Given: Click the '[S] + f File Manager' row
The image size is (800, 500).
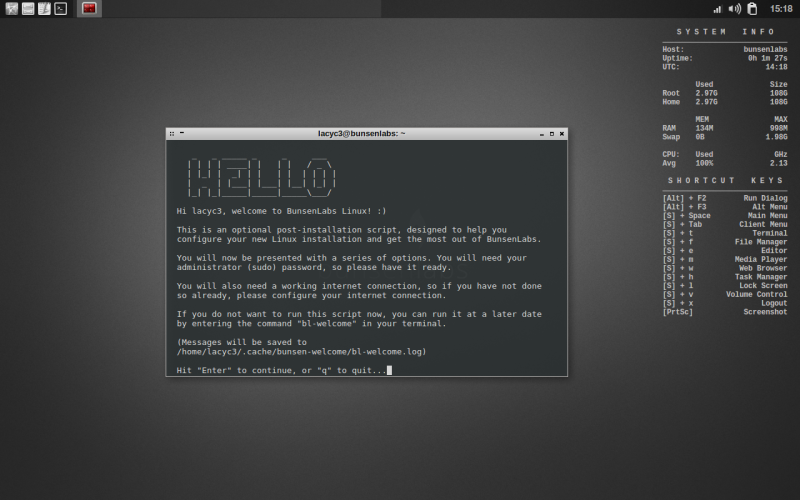Looking at the screenshot, I should tap(724, 242).
